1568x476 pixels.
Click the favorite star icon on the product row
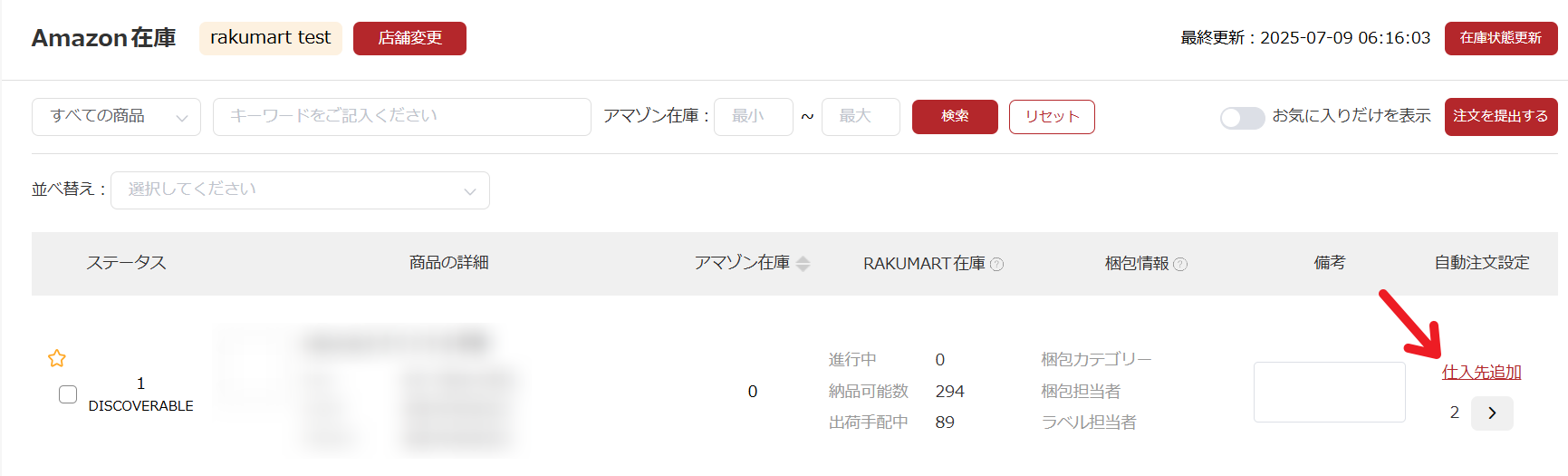pyautogui.click(x=57, y=358)
